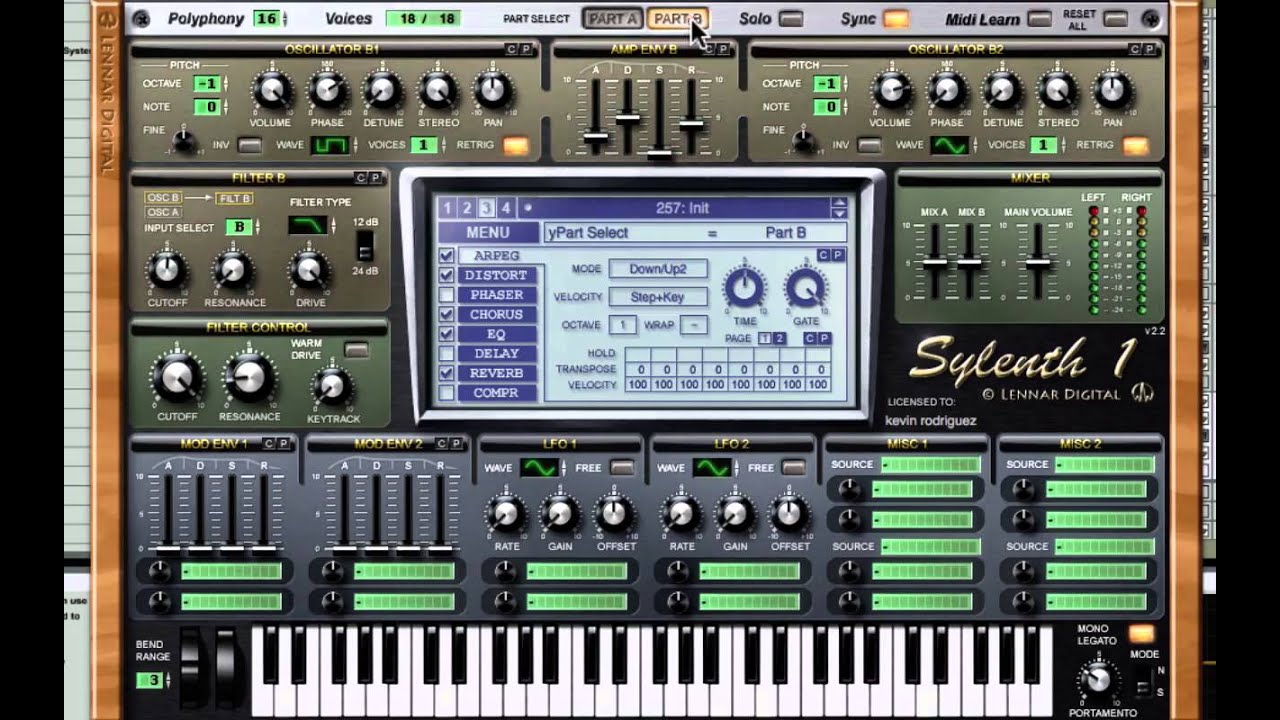
Task: Click the Filter B Drive knob
Action: (x=309, y=270)
